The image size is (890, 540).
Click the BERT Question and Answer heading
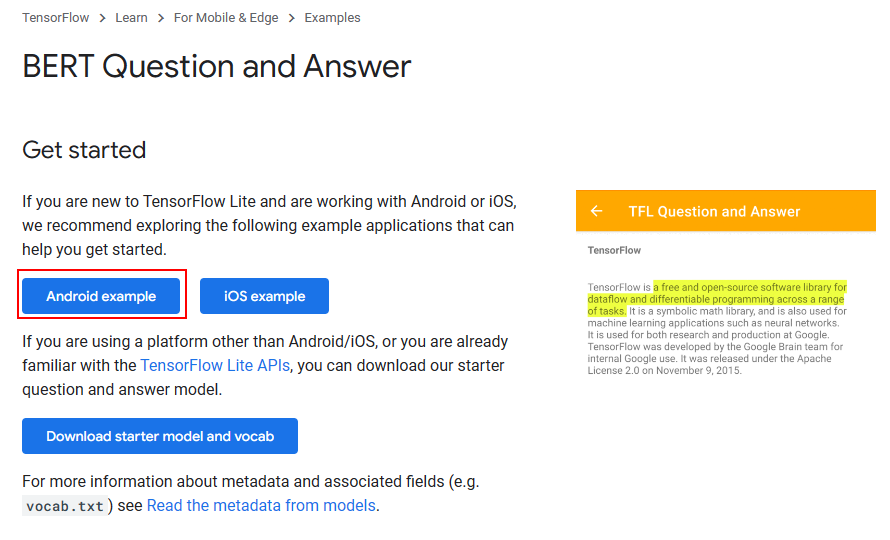pyautogui.click(x=217, y=67)
